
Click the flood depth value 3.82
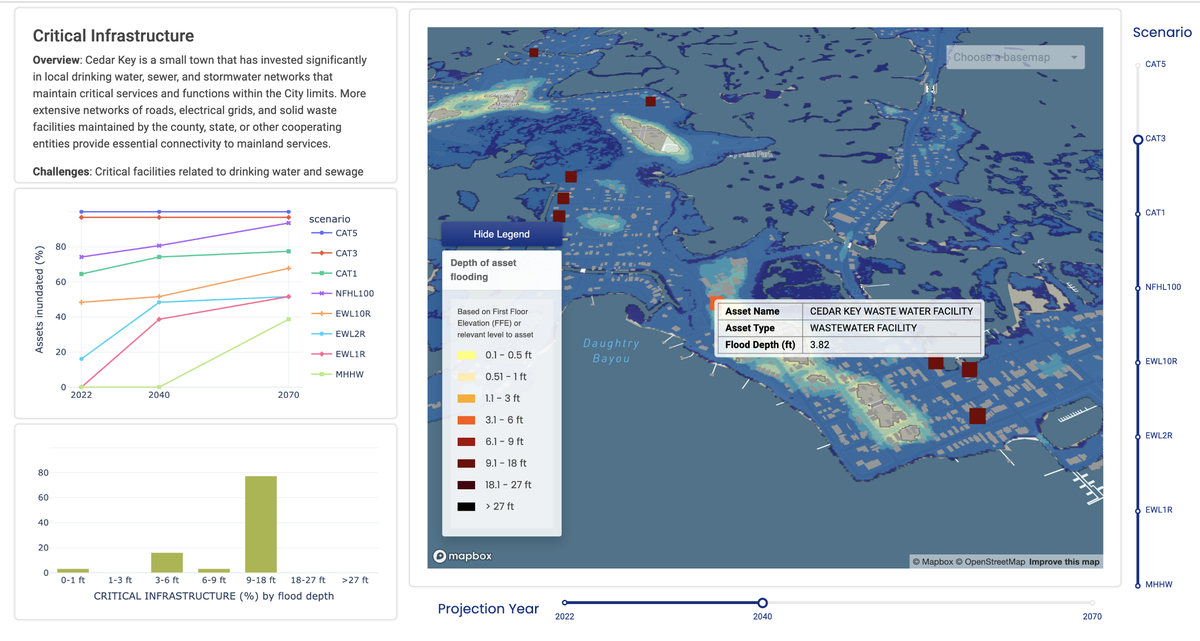819,345
